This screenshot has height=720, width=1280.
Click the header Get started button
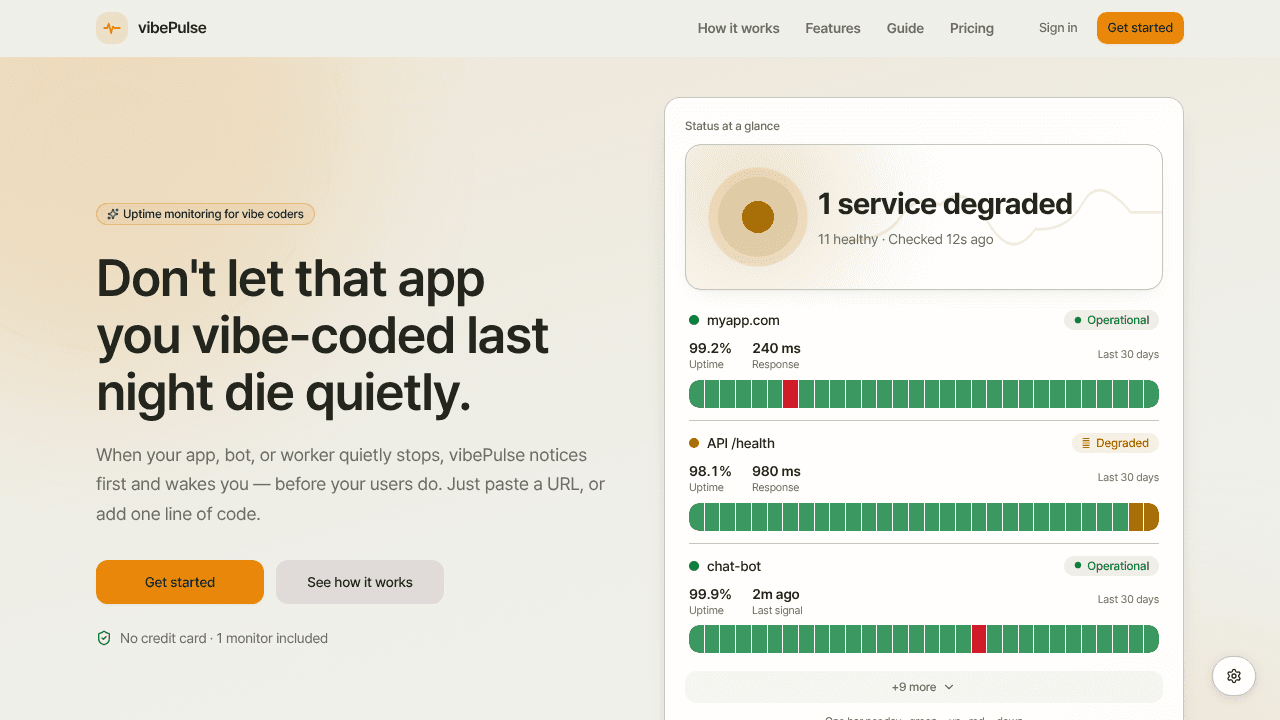point(1140,28)
